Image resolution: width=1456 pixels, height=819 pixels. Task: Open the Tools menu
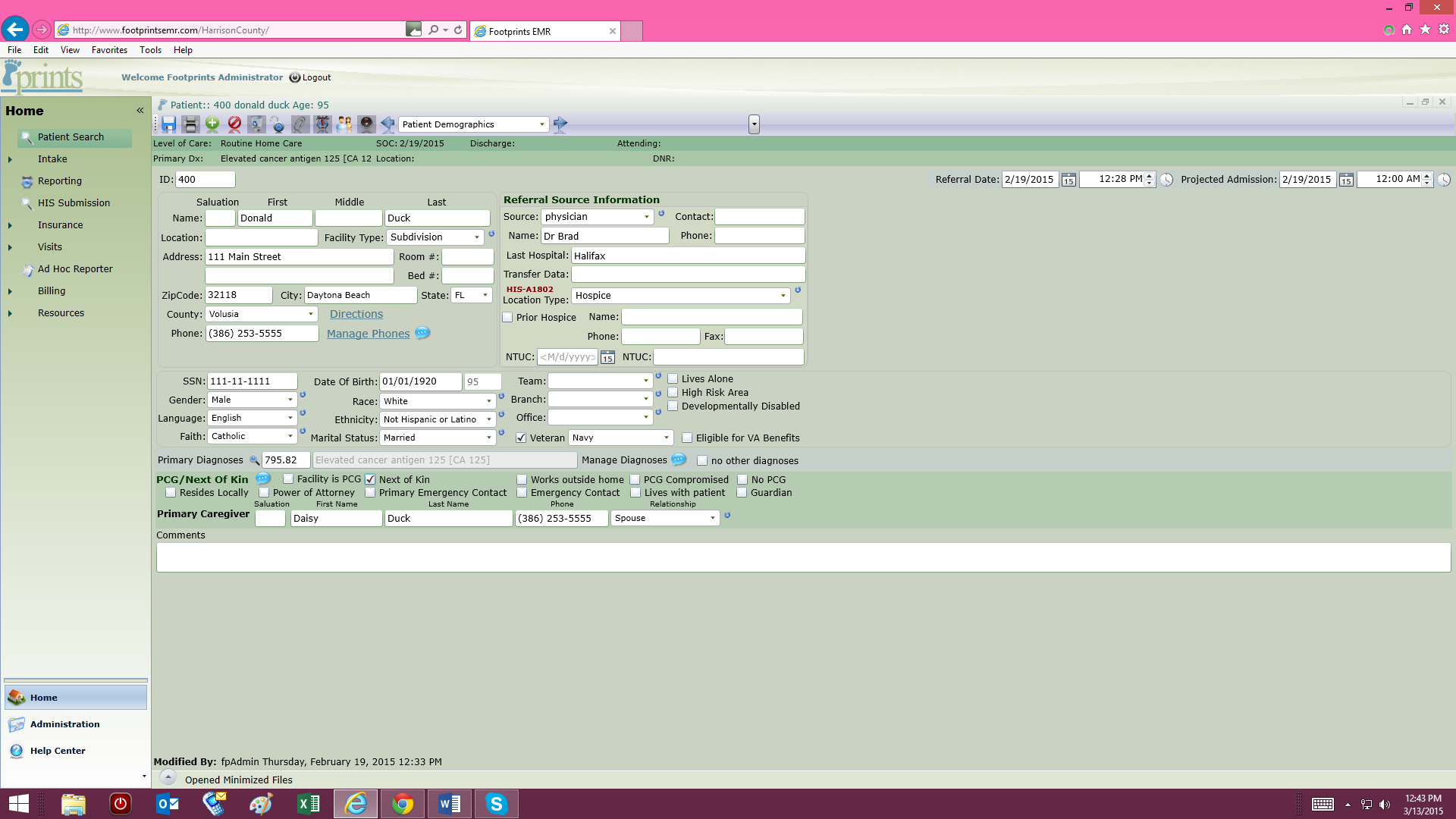[x=150, y=49]
